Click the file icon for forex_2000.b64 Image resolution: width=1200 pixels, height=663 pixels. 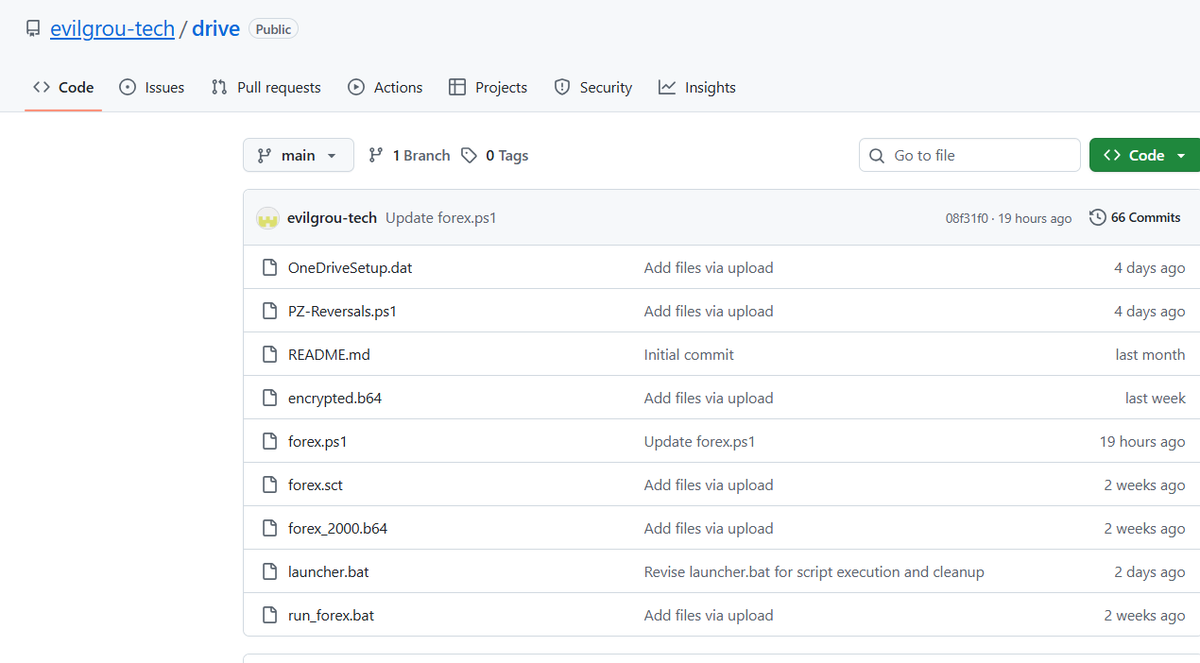click(269, 528)
